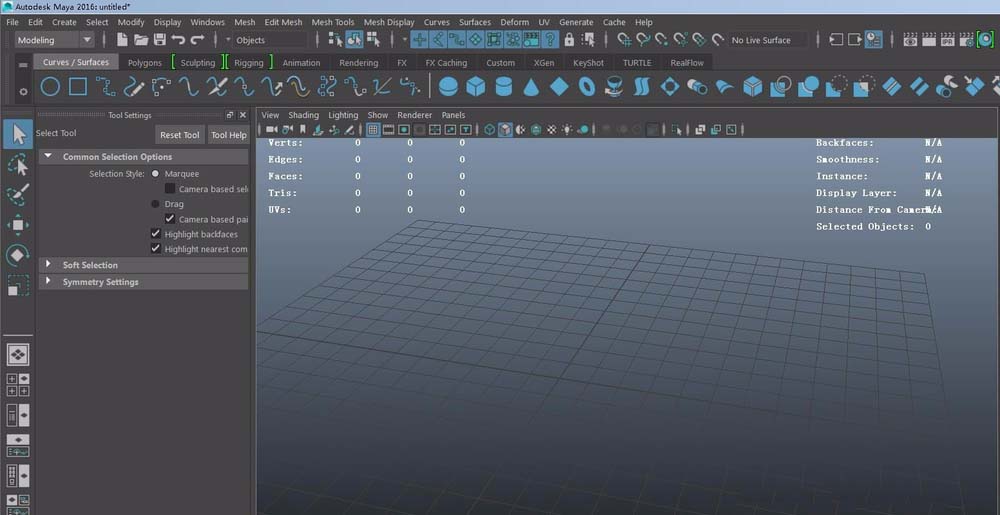Open the Modeling menu set dropdown
This screenshot has height=515, width=1000.
click(54, 40)
